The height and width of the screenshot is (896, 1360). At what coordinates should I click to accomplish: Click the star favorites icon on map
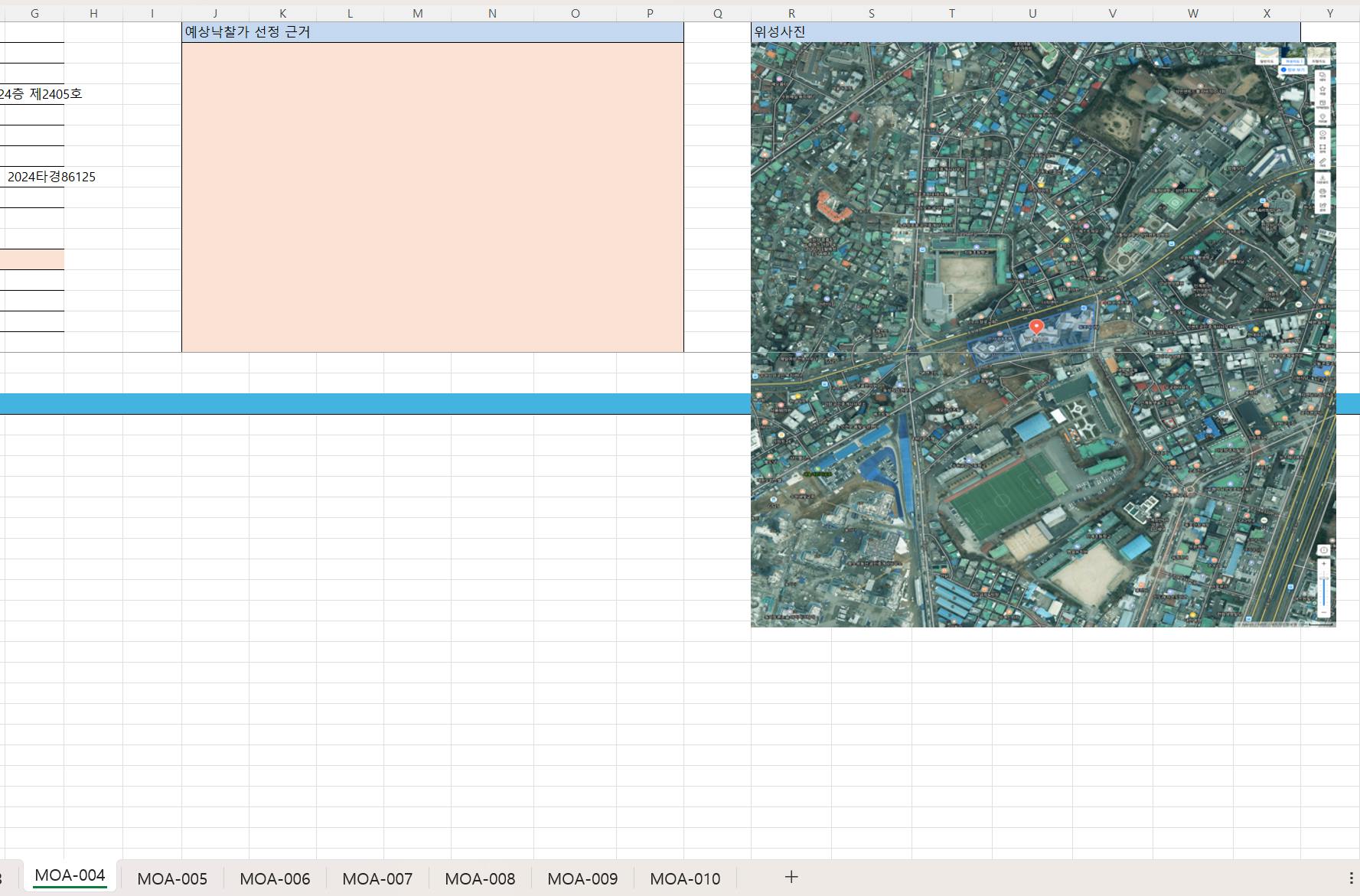pyautogui.click(x=1322, y=90)
